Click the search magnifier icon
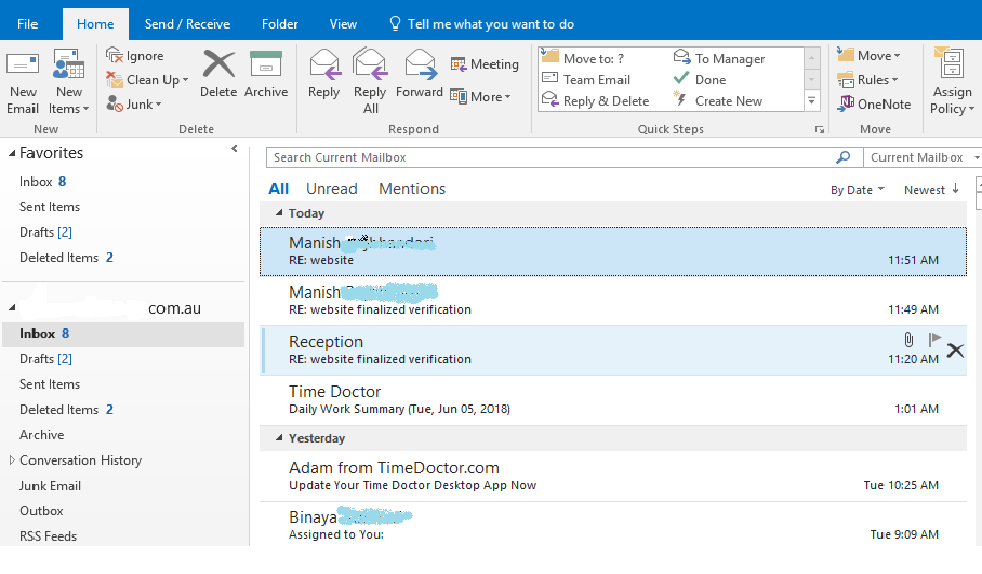Image resolution: width=982 pixels, height=574 pixels. pyautogui.click(x=843, y=157)
